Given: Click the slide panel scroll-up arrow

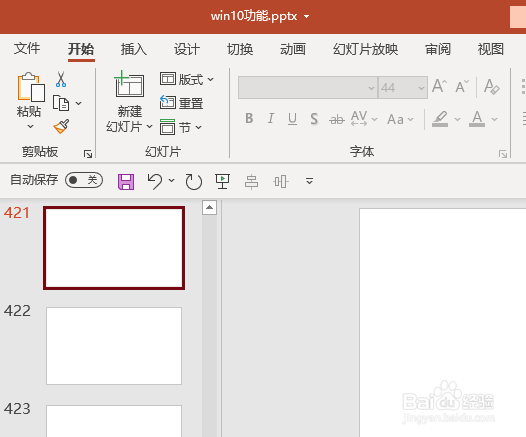Looking at the screenshot, I should (209, 207).
